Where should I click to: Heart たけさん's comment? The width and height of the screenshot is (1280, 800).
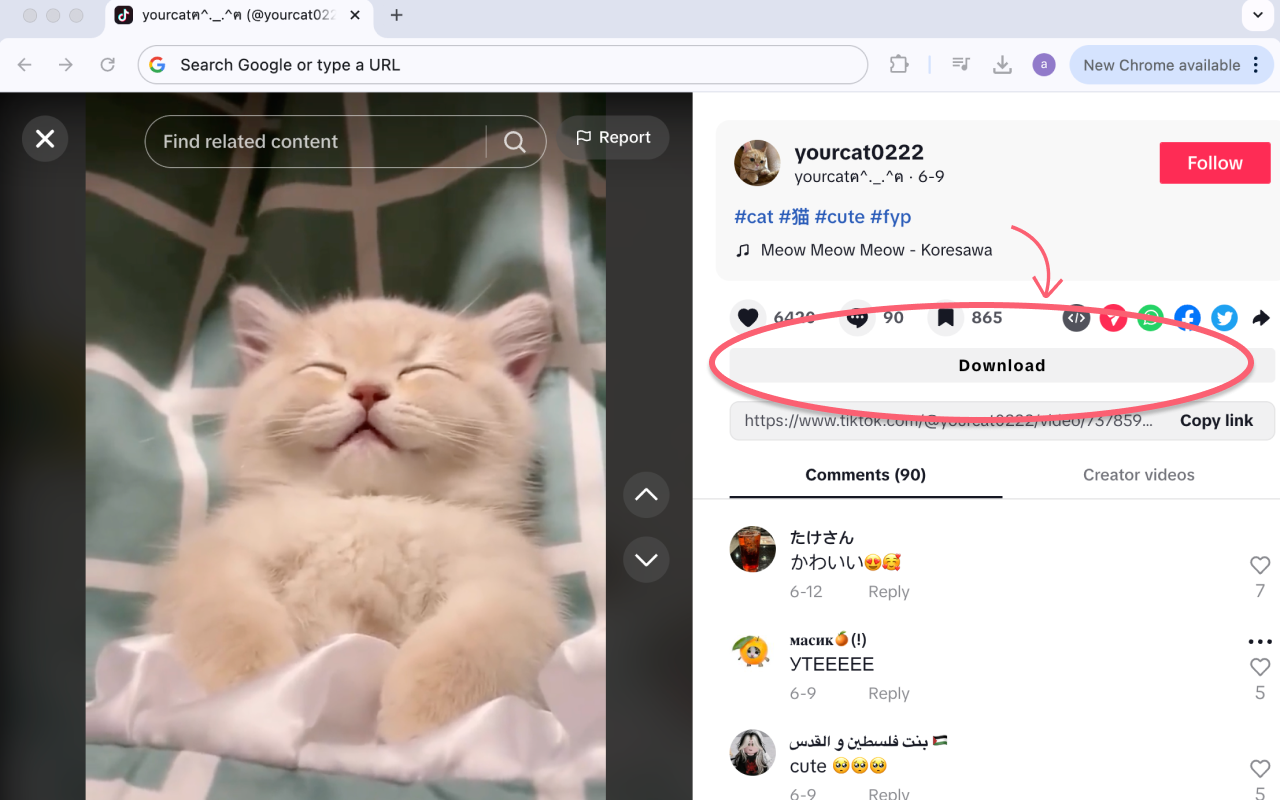click(x=1259, y=564)
